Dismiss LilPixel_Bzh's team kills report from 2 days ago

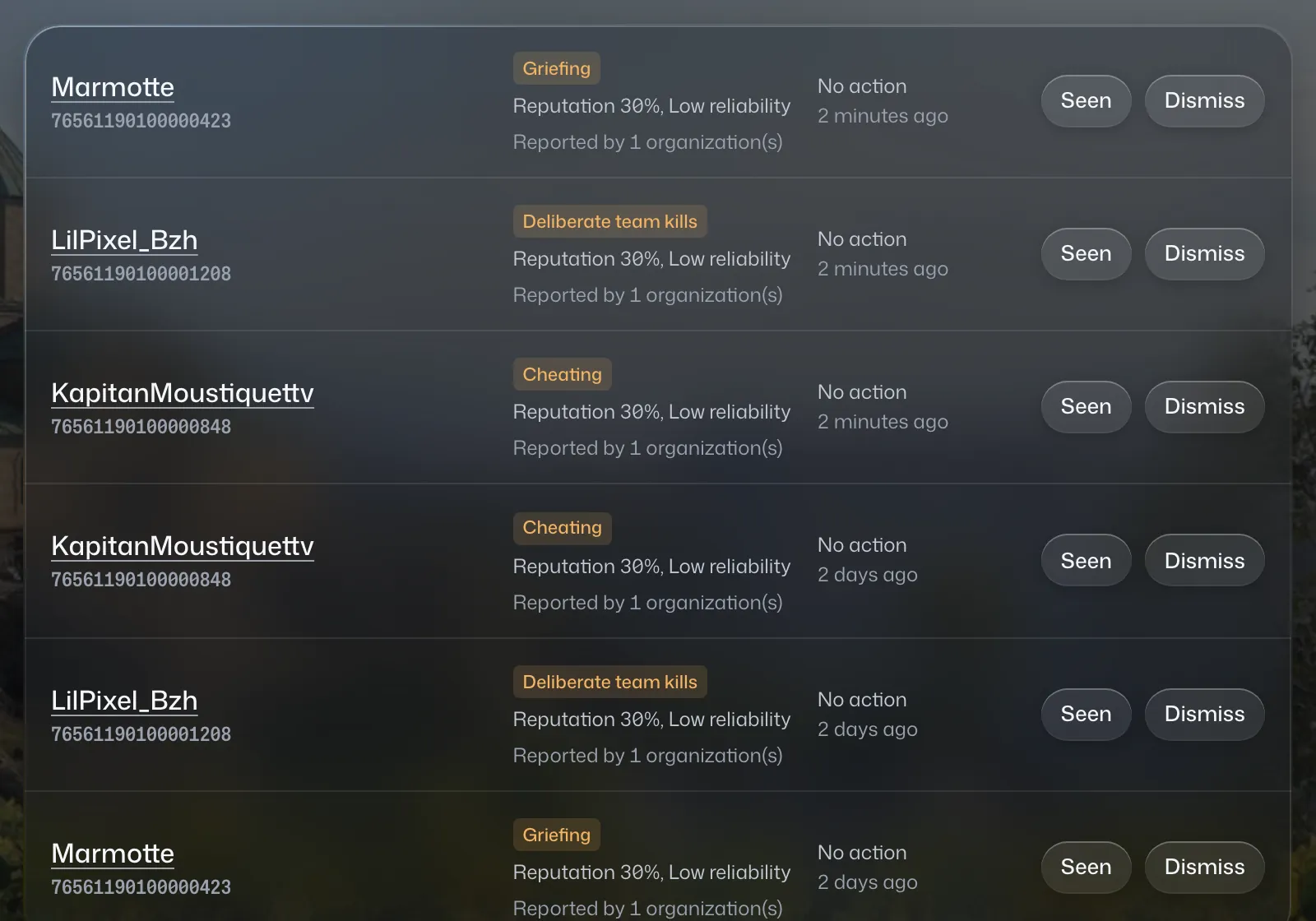1204,715
